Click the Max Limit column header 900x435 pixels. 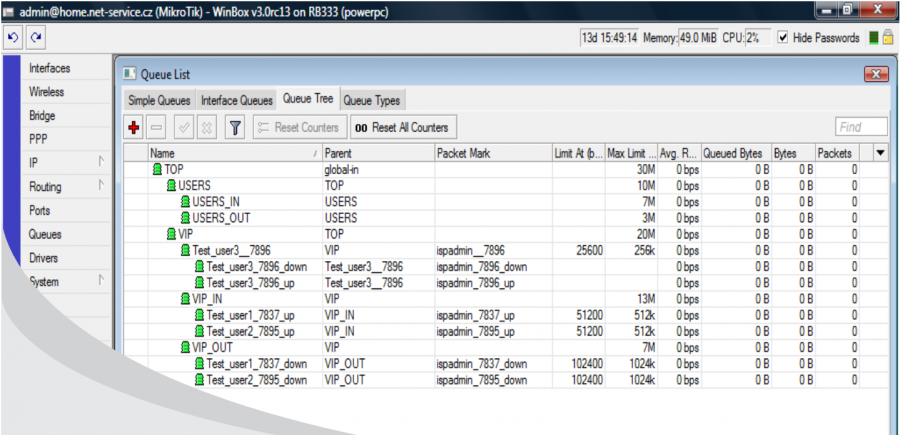pos(631,153)
